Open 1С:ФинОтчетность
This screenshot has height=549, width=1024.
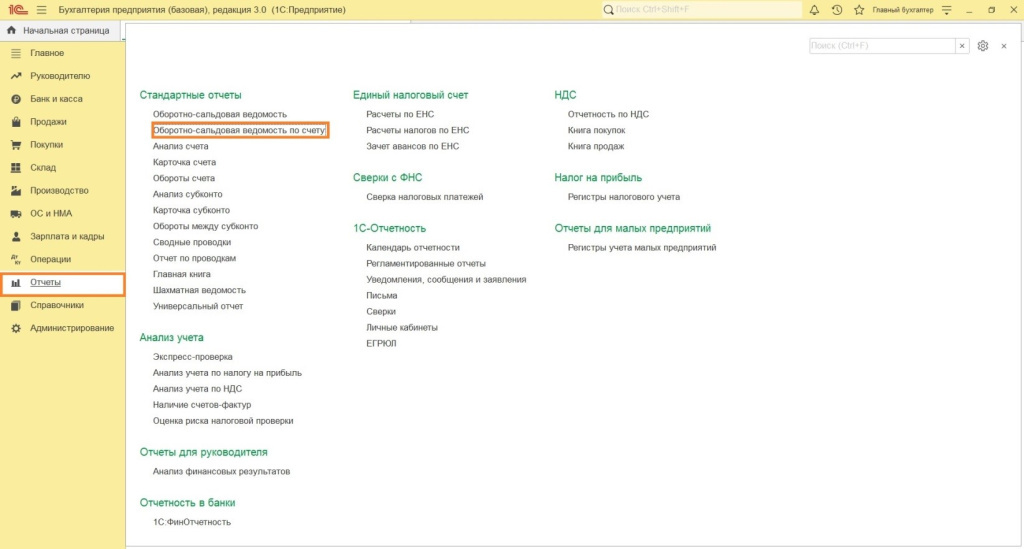[192, 522]
